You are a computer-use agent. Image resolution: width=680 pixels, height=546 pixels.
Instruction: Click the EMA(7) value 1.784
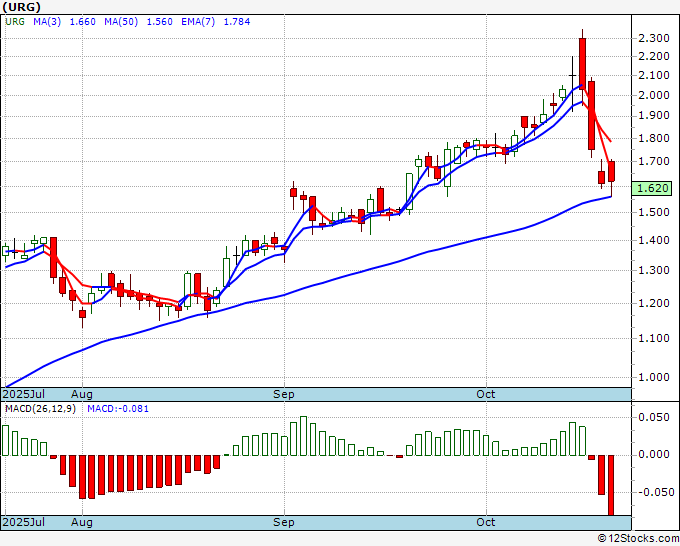237,22
